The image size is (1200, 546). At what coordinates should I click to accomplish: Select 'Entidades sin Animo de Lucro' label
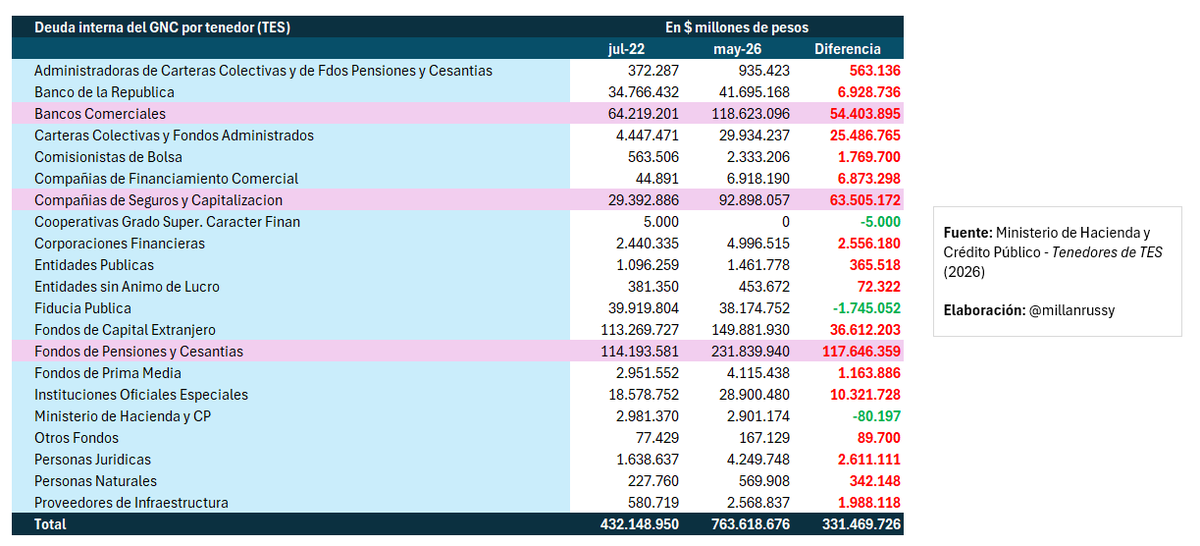pos(127,287)
